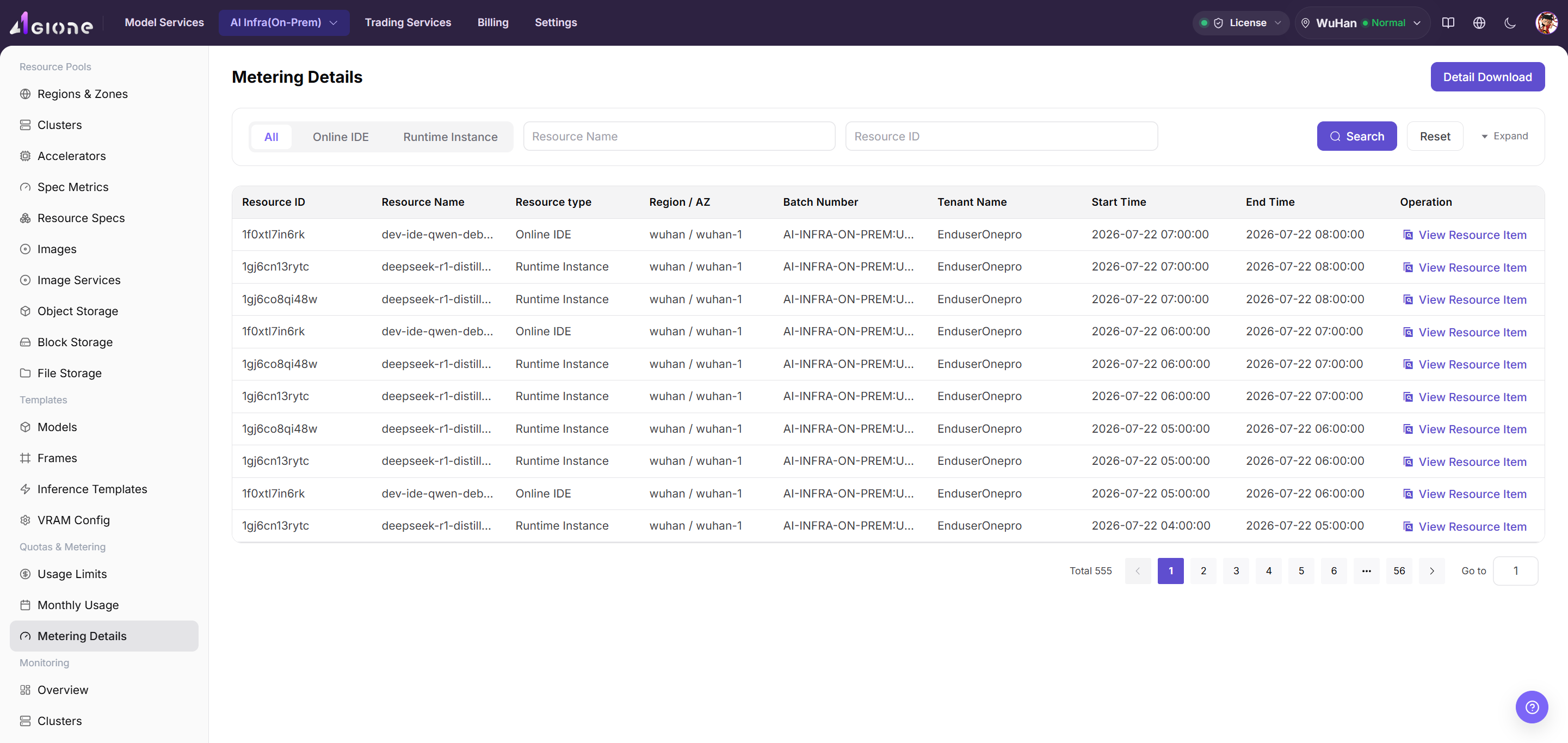Click current page 1 button
This screenshot has width=1568, height=743.
[1170, 571]
